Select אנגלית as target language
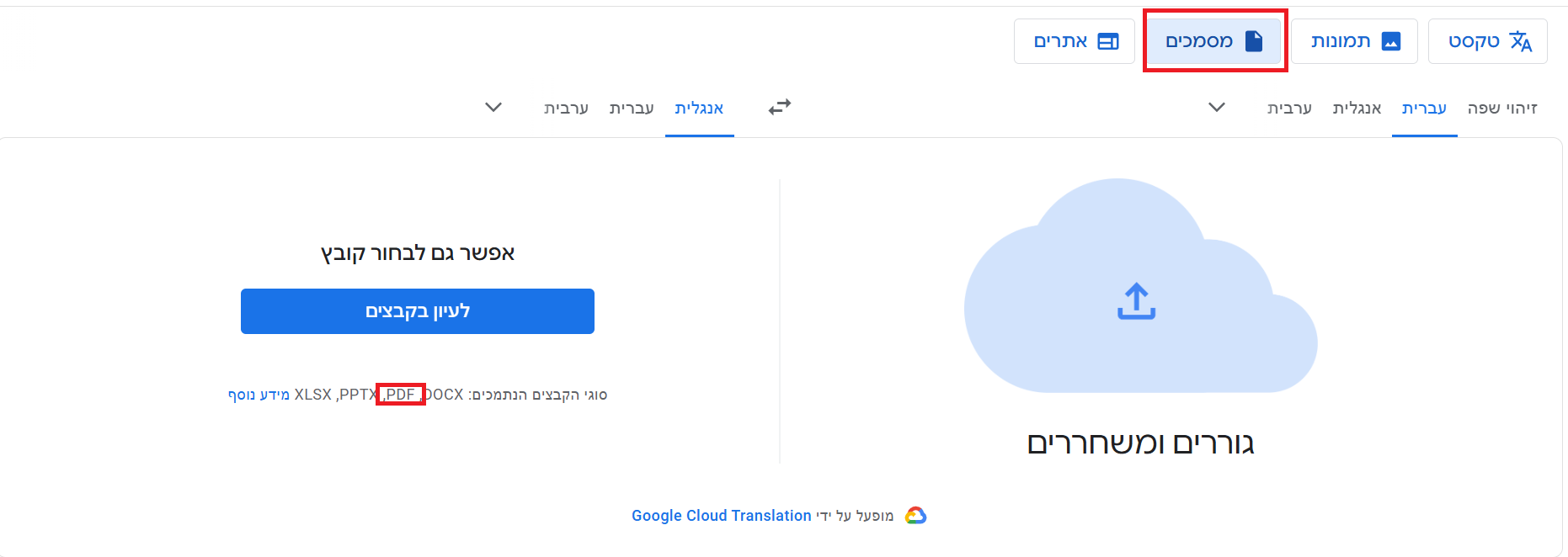The image size is (1568, 557). (699, 109)
